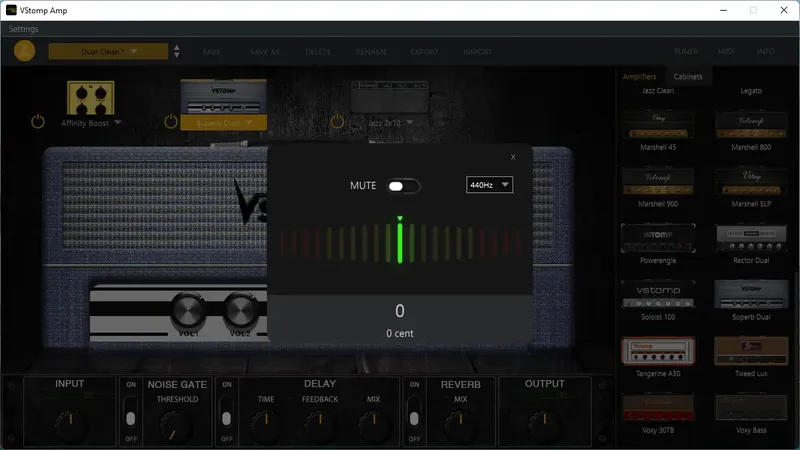The image size is (800, 450).
Task: Choose the Soloist 100 amplifier
Action: (x=658, y=301)
